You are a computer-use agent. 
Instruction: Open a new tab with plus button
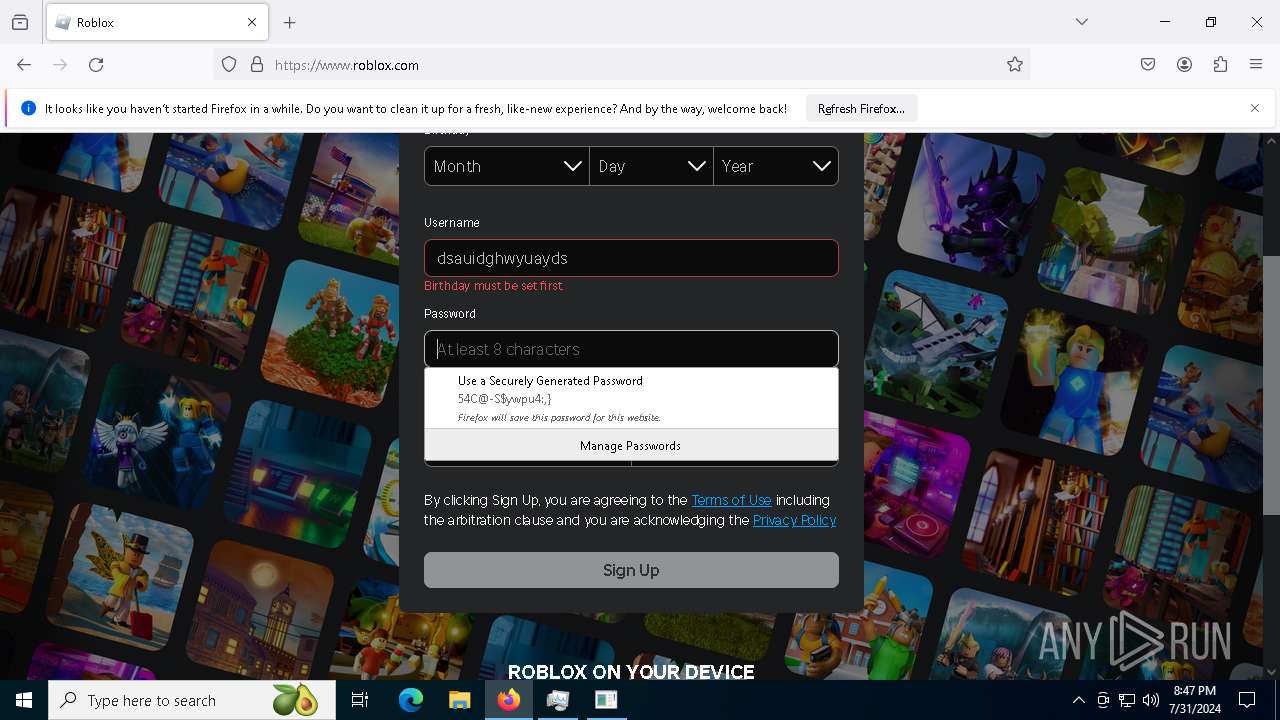point(290,22)
